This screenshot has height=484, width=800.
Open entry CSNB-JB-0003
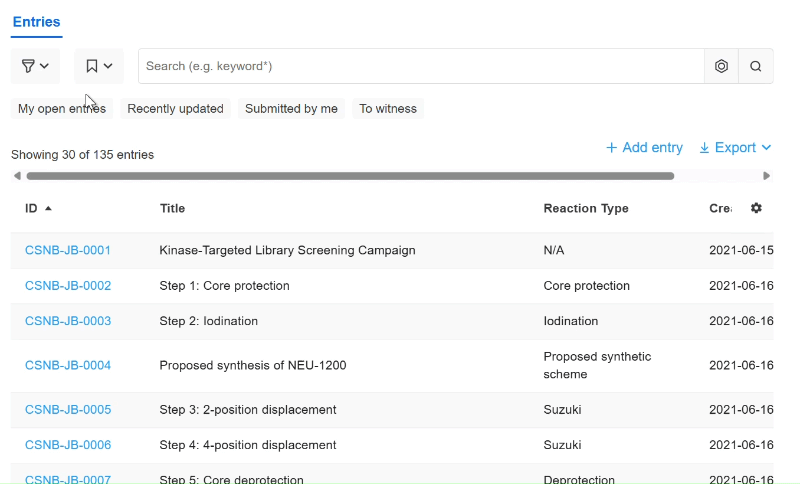coord(68,321)
